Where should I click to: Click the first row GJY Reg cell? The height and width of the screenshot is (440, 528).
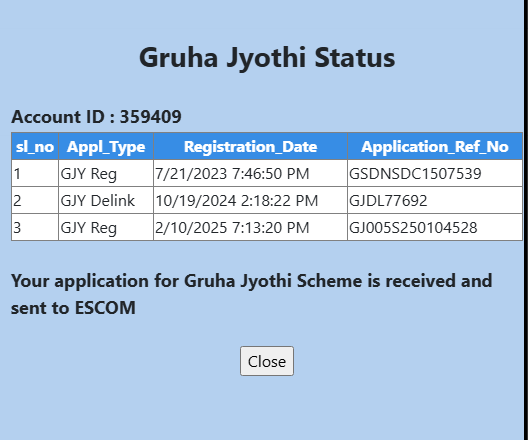point(106,173)
